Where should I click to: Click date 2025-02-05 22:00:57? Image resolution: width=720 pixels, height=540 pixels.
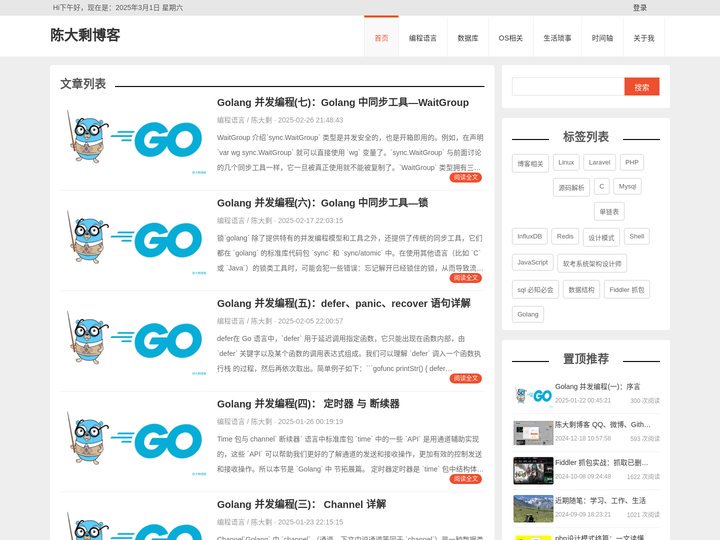coord(310,321)
